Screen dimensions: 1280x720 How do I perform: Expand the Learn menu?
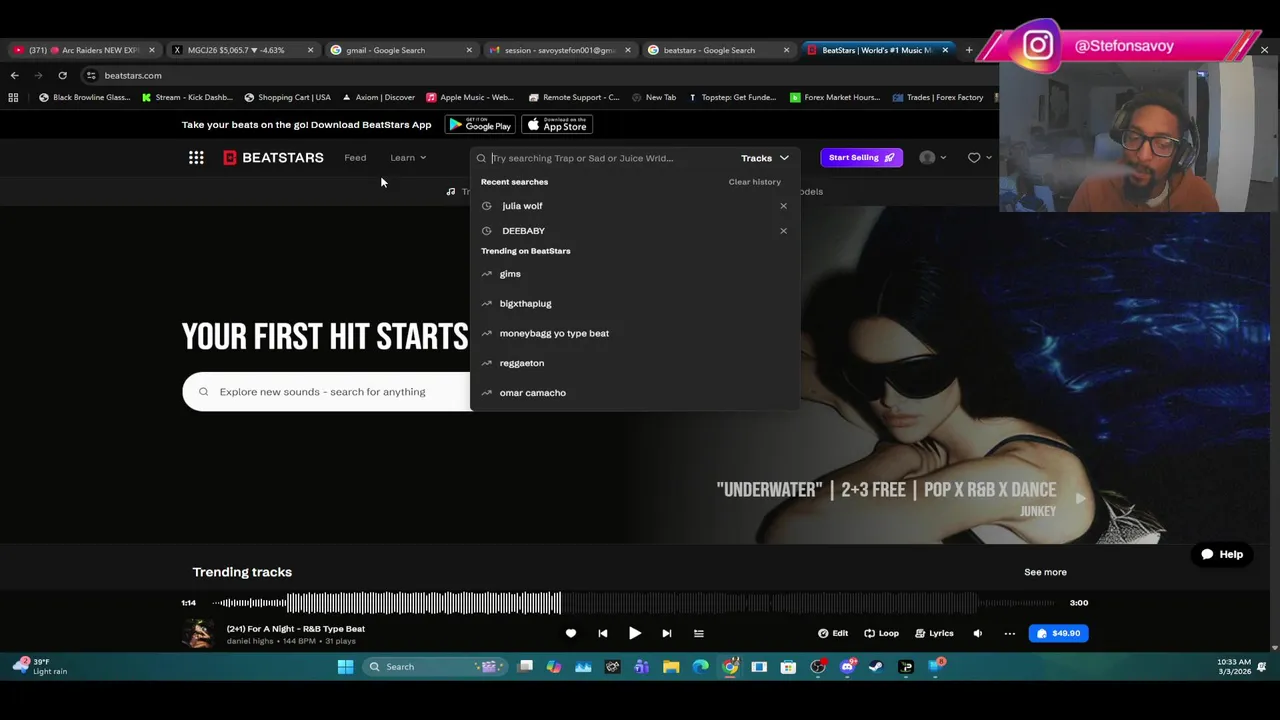(x=408, y=157)
